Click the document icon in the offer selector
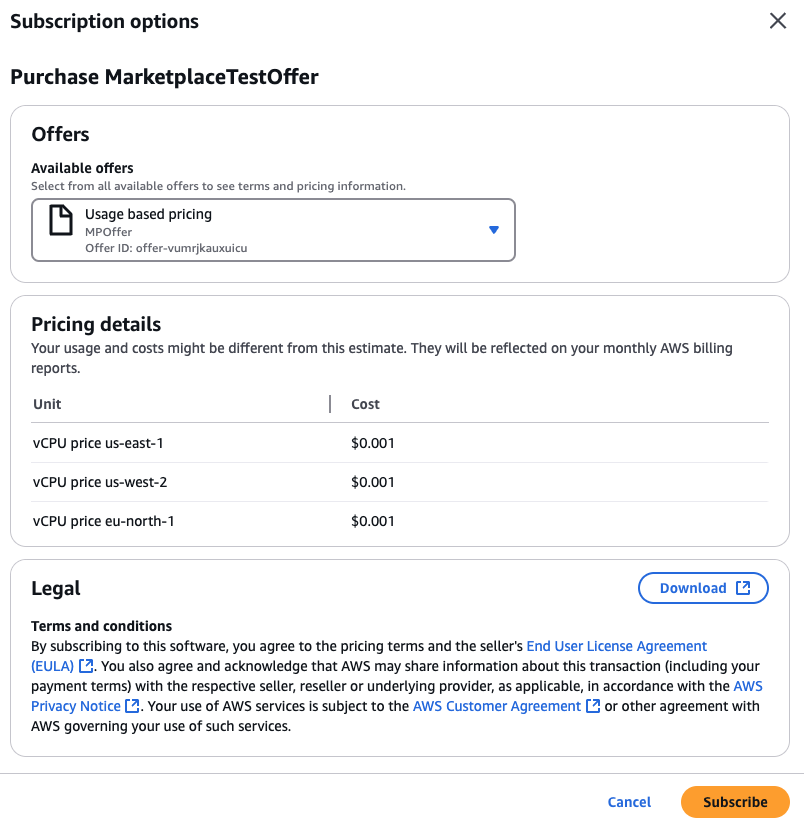The image size is (804, 824). pos(61,220)
